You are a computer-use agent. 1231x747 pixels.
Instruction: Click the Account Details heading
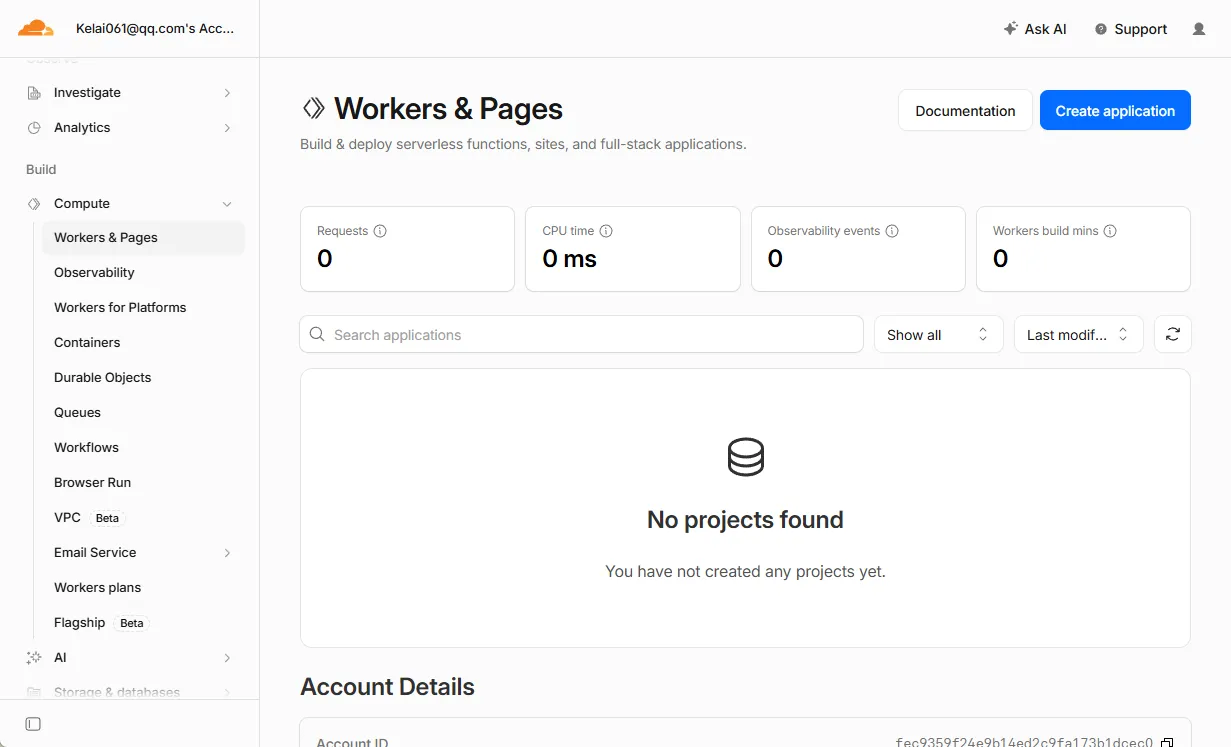pos(387,687)
